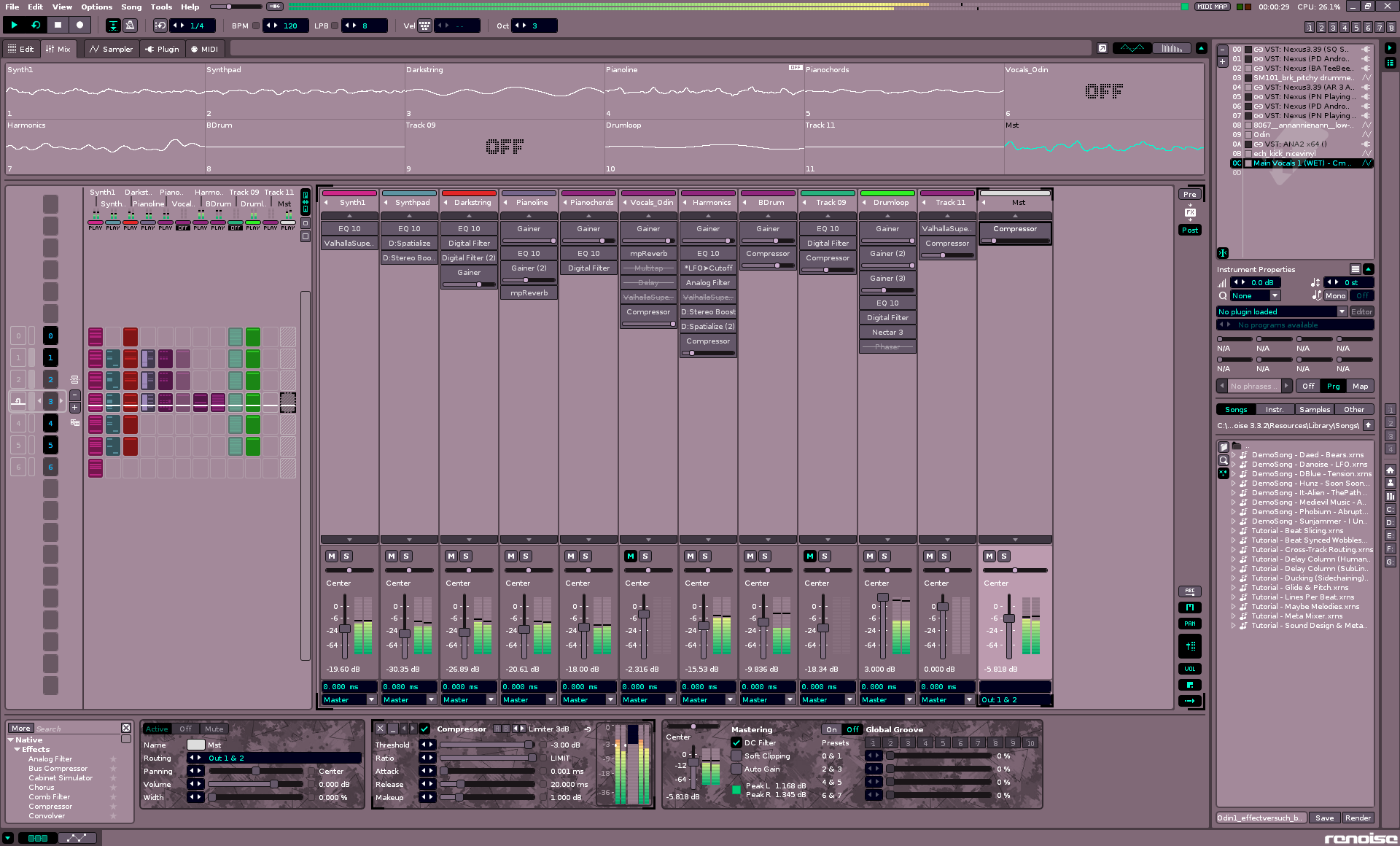Click the parent directory arrow beside Songs path
This screenshot has width=1400, height=846.
point(1368,425)
